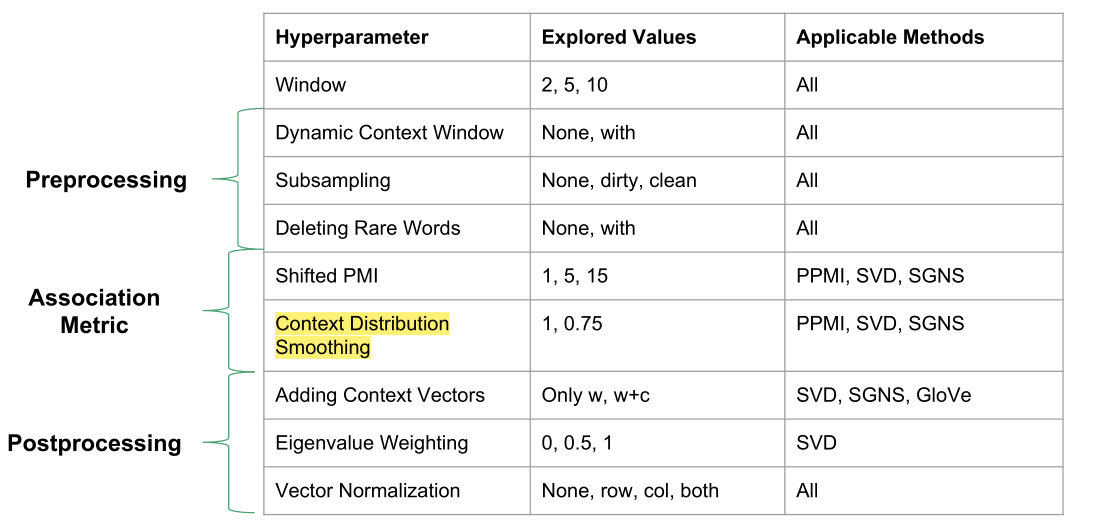Click the Explored Values column header
This screenshot has height=523, width=1094.
(618, 38)
